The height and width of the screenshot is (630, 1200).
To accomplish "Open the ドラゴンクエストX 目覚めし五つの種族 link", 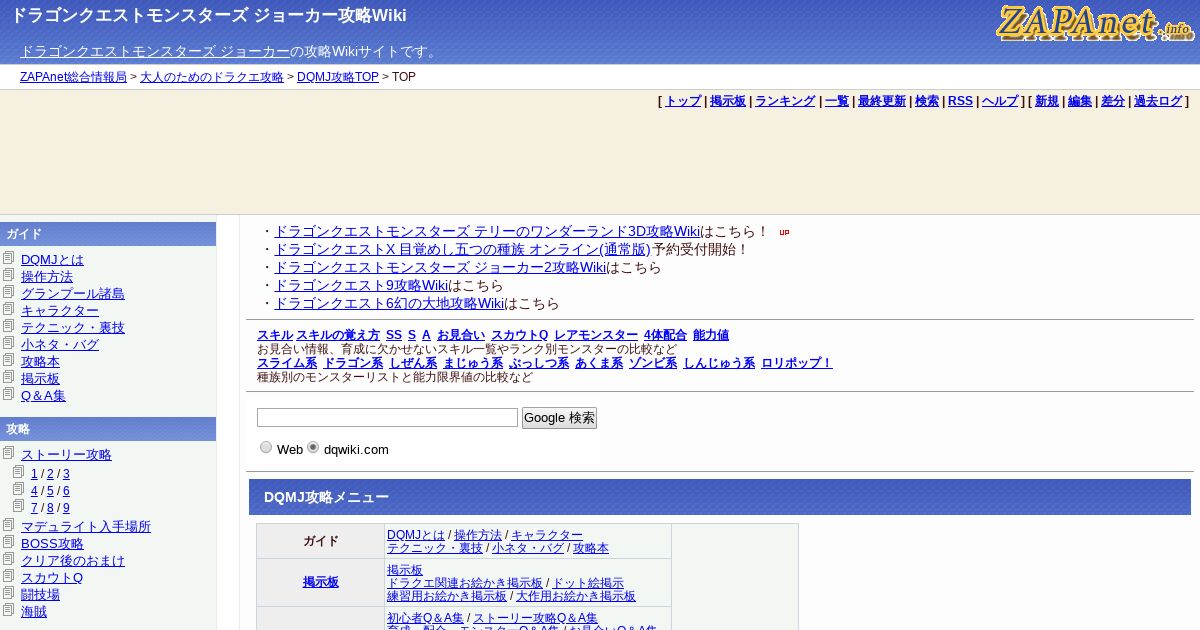I will pyautogui.click(x=462, y=249).
